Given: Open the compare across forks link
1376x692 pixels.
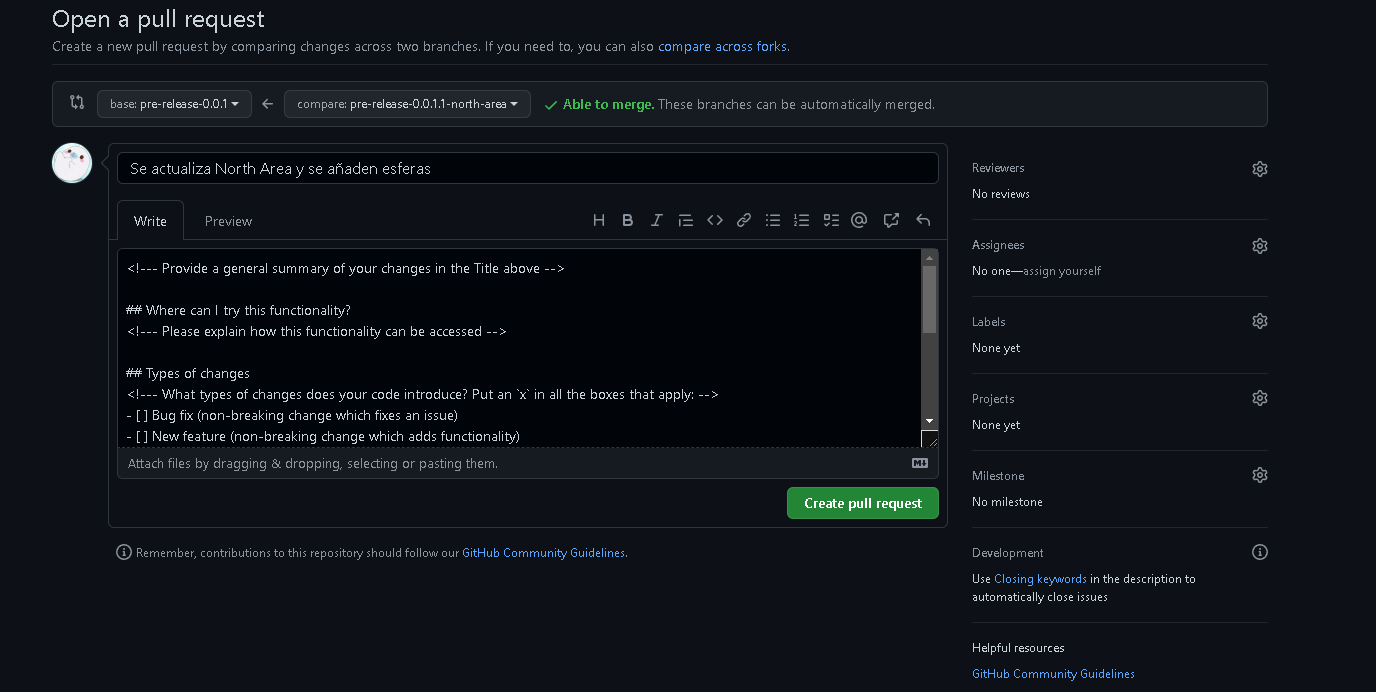Looking at the screenshot, I should click(x=722, y=46).
